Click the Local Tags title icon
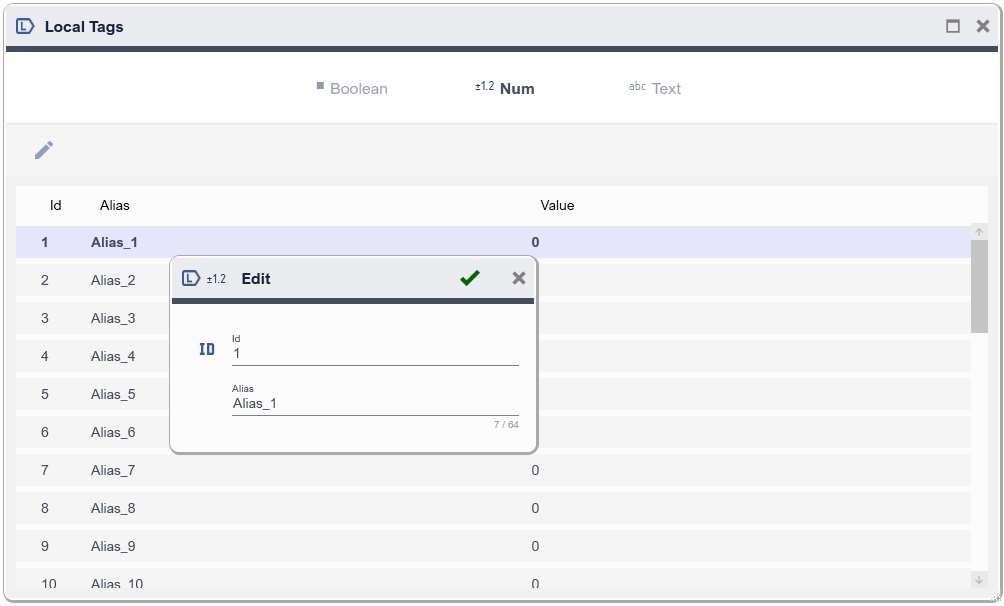This screenshot has width=1004, height=606. 26,27
